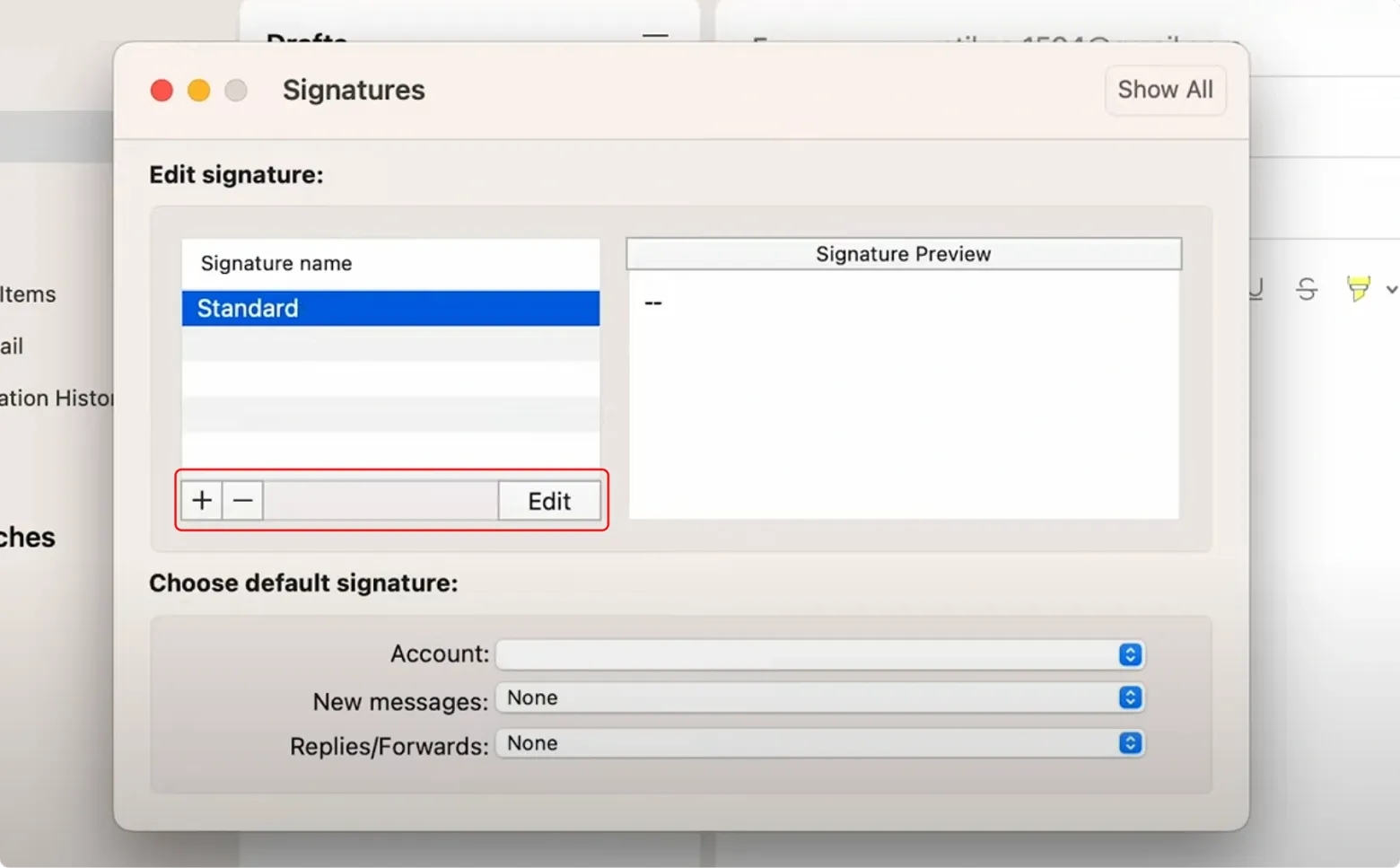Minimize the Signatures window
The image size is (1400, 868).
(199, 91)
